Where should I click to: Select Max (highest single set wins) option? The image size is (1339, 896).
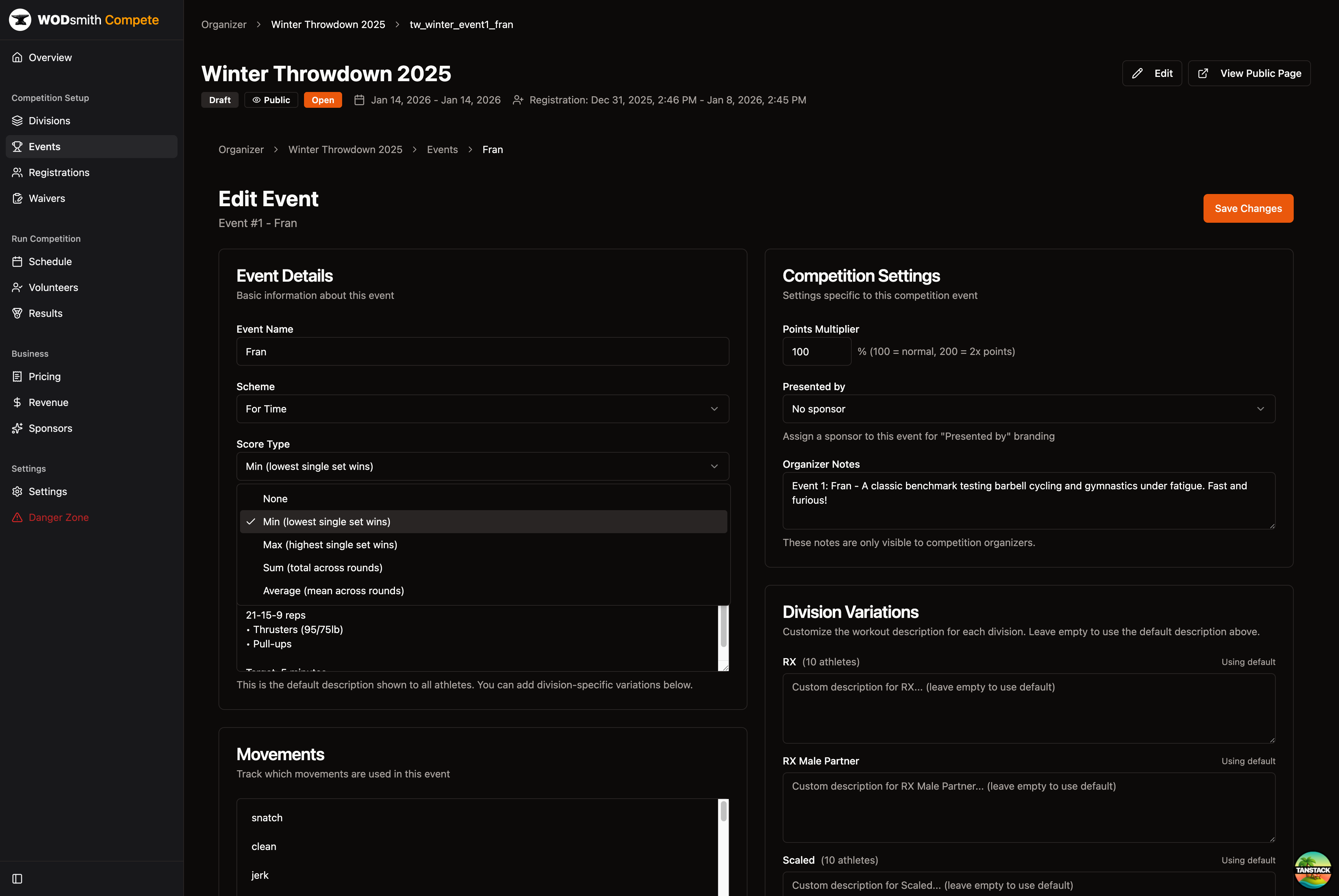tap(483, 545)
